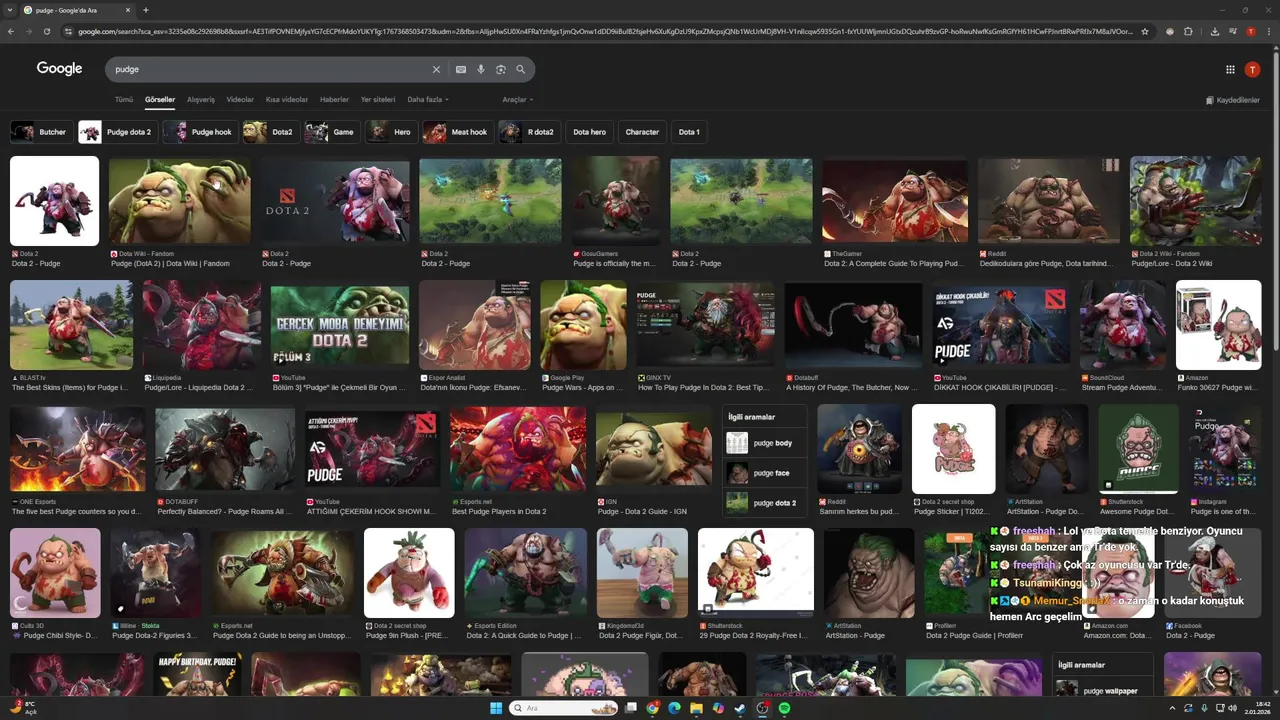The width and height of the screenshot is (1280, 720).
Task: Open the Best Pudge Players Esports.net image
Action: 517,449
